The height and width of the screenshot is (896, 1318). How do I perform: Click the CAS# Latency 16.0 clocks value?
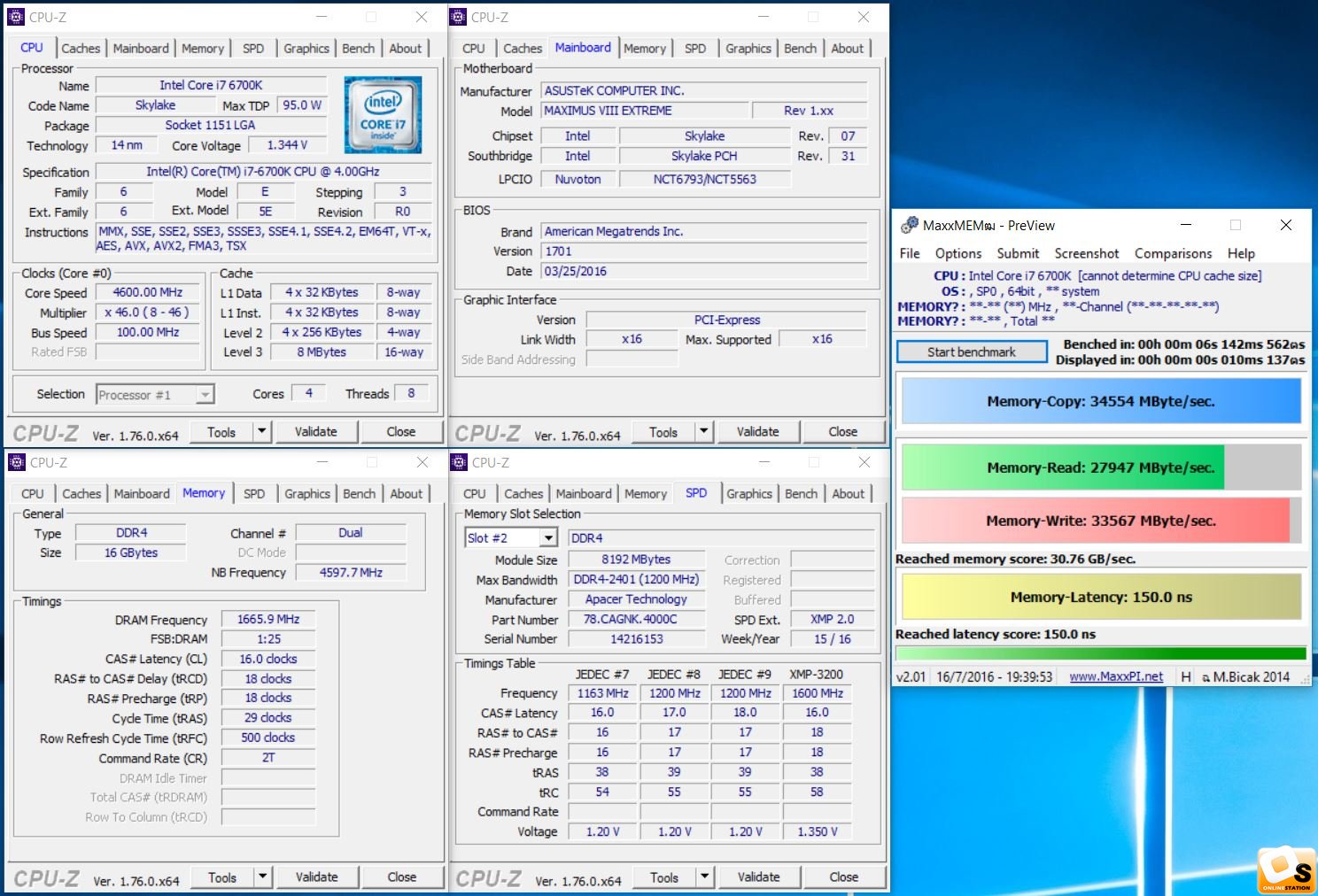coord(268,659)
